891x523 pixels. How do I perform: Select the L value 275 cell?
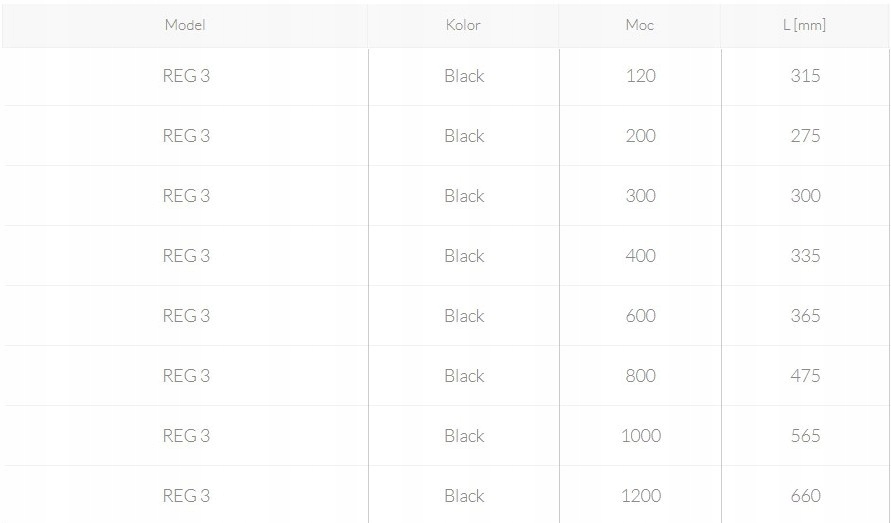[805, 136]
